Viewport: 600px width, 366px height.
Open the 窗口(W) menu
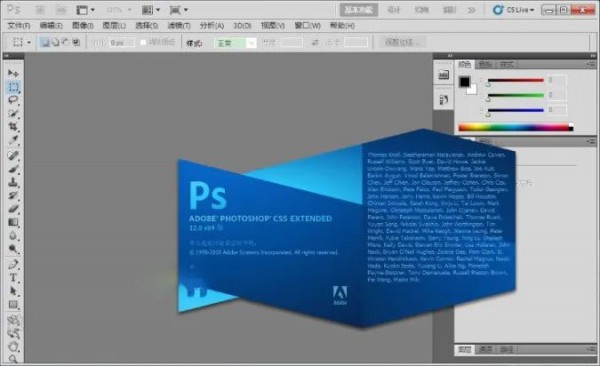307,26
